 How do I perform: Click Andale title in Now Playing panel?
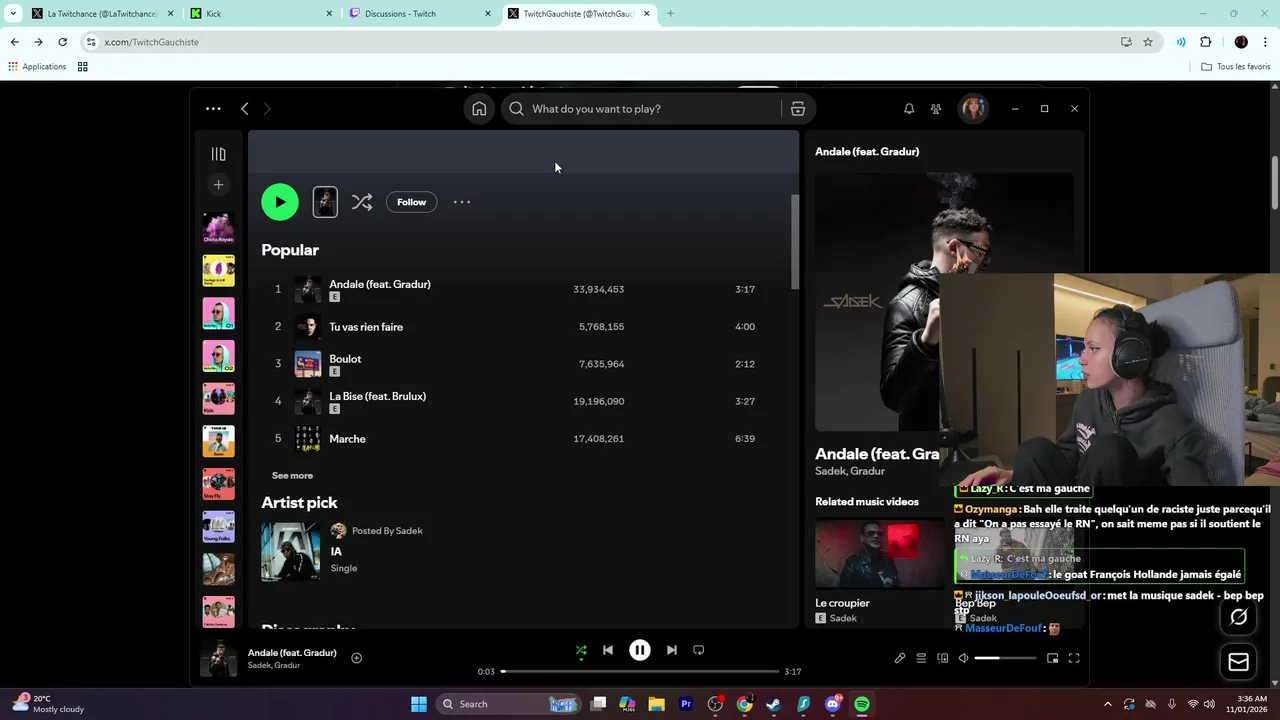pyautogui.click(x=877, y=454)
